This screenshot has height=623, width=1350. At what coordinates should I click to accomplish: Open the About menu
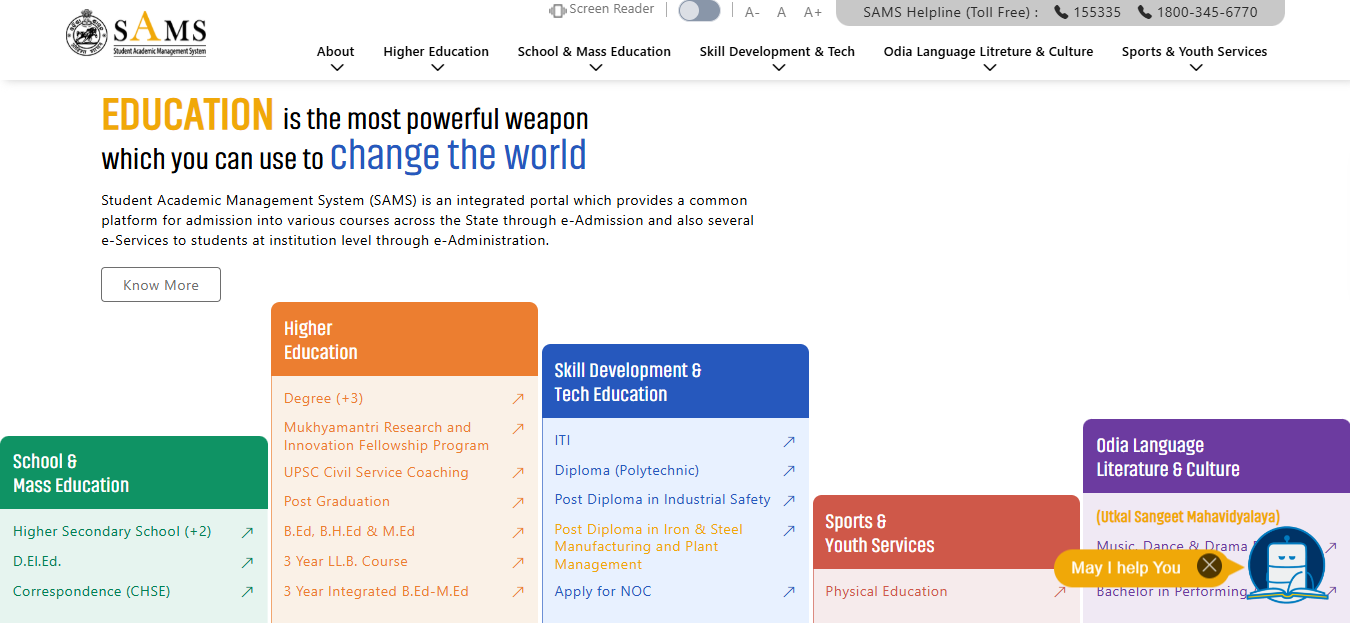tap(336, 52)
